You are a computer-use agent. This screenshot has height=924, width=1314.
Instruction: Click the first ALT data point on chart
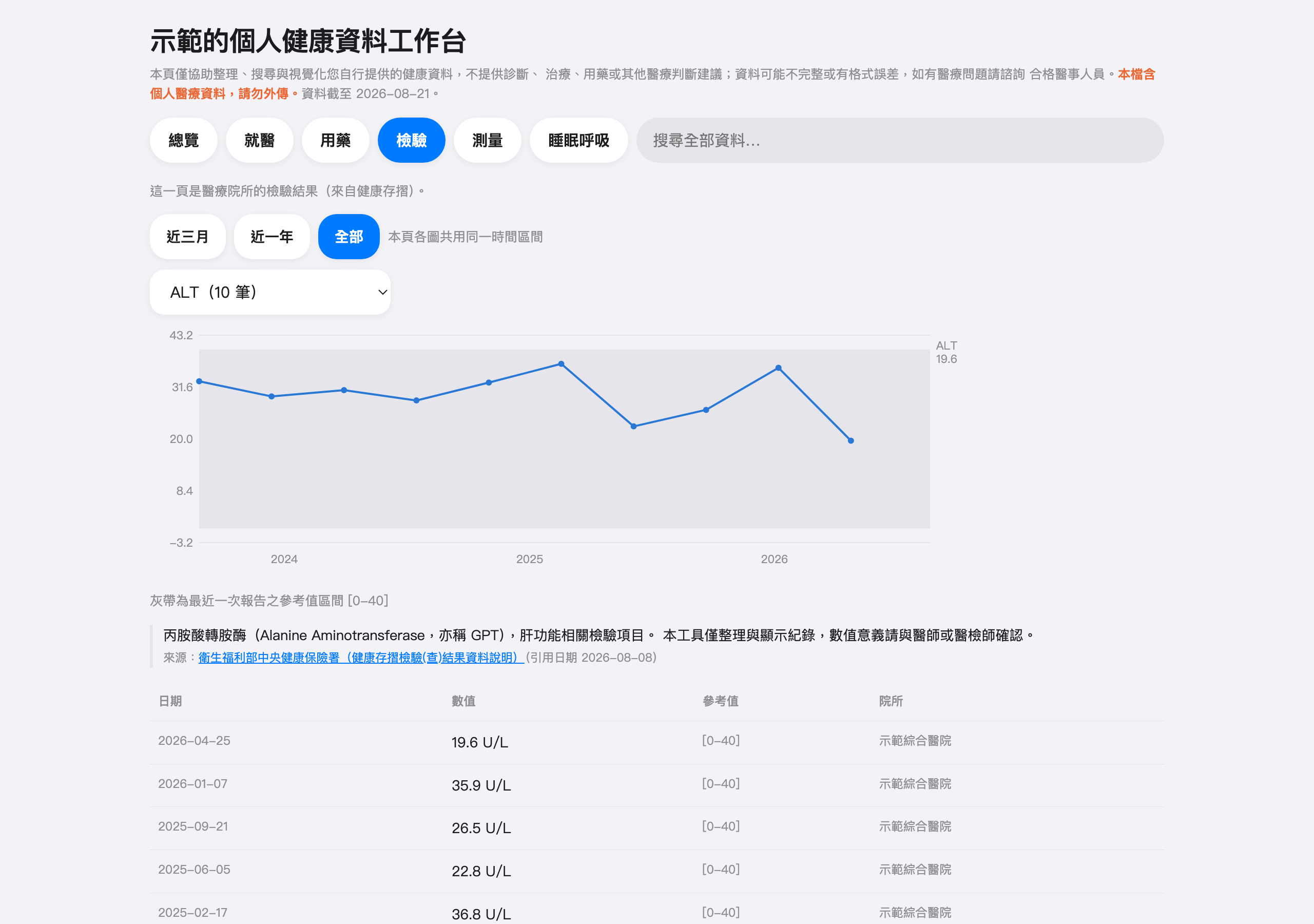coord(199,381)
